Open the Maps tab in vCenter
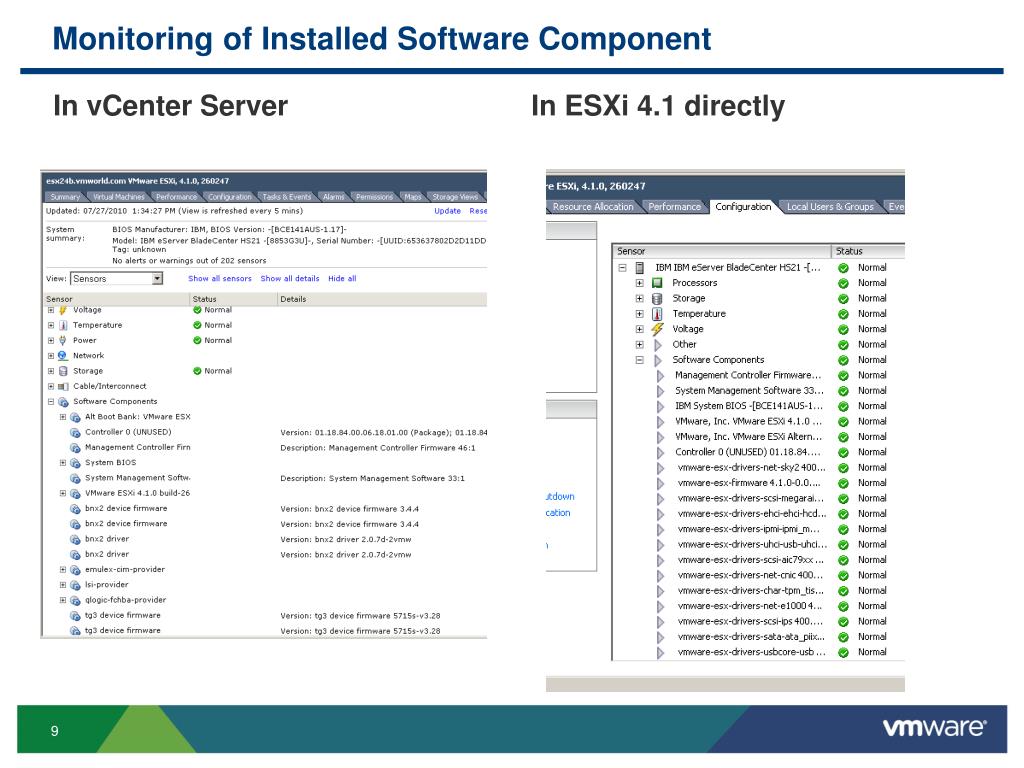 (x=412, y=197)
